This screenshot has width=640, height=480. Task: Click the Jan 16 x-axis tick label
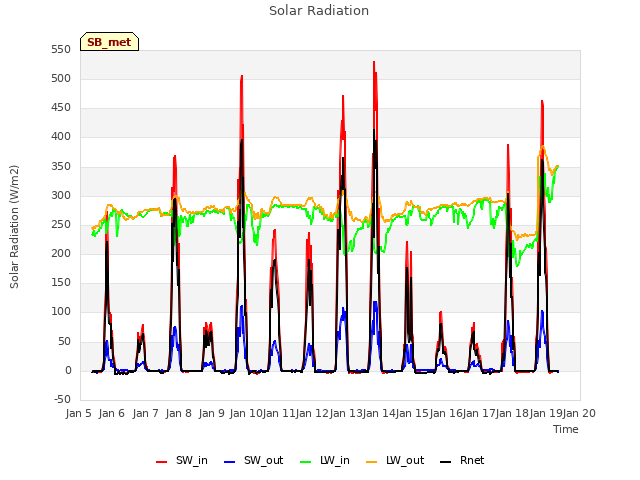click(x=446, y=413)
